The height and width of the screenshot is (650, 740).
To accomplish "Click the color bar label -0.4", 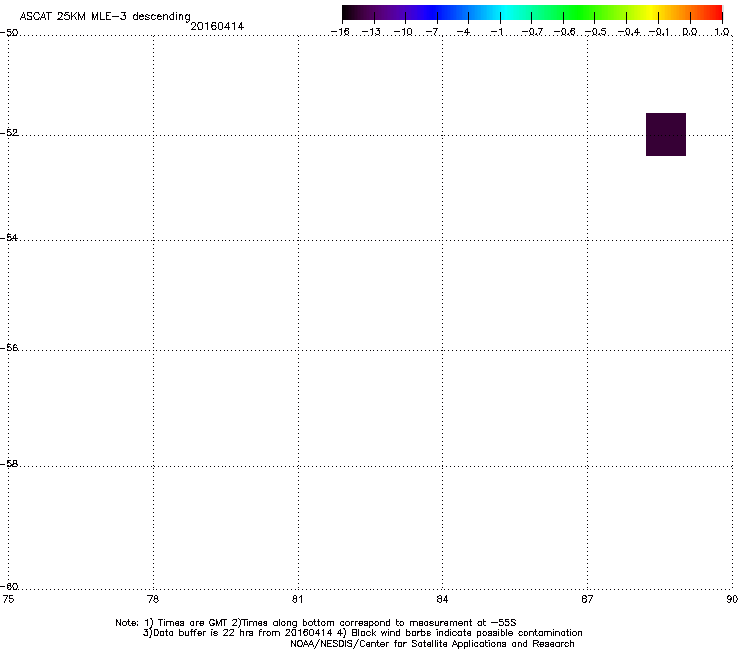I will click(x=628, y=32).
